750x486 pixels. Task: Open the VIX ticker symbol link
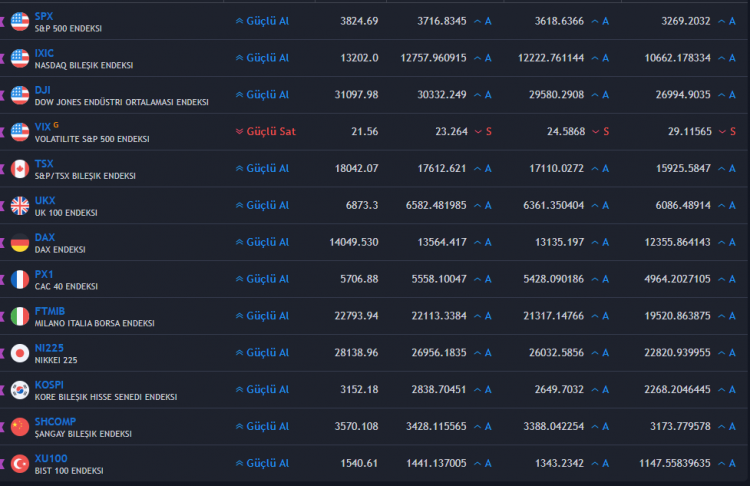(x=43, y=127)
